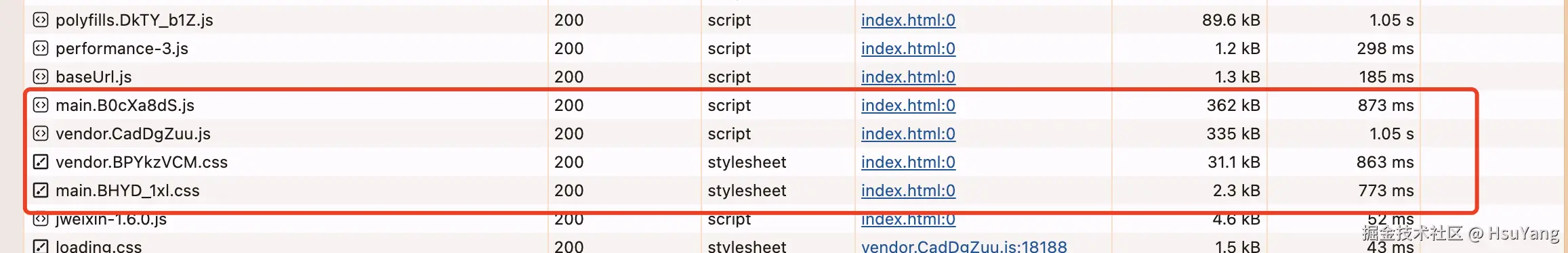This screenshot has height=253, width=1568.
Task: Click the stylesheet icon beside main.BHYD_1xl.css
Action: coord(41,190)
